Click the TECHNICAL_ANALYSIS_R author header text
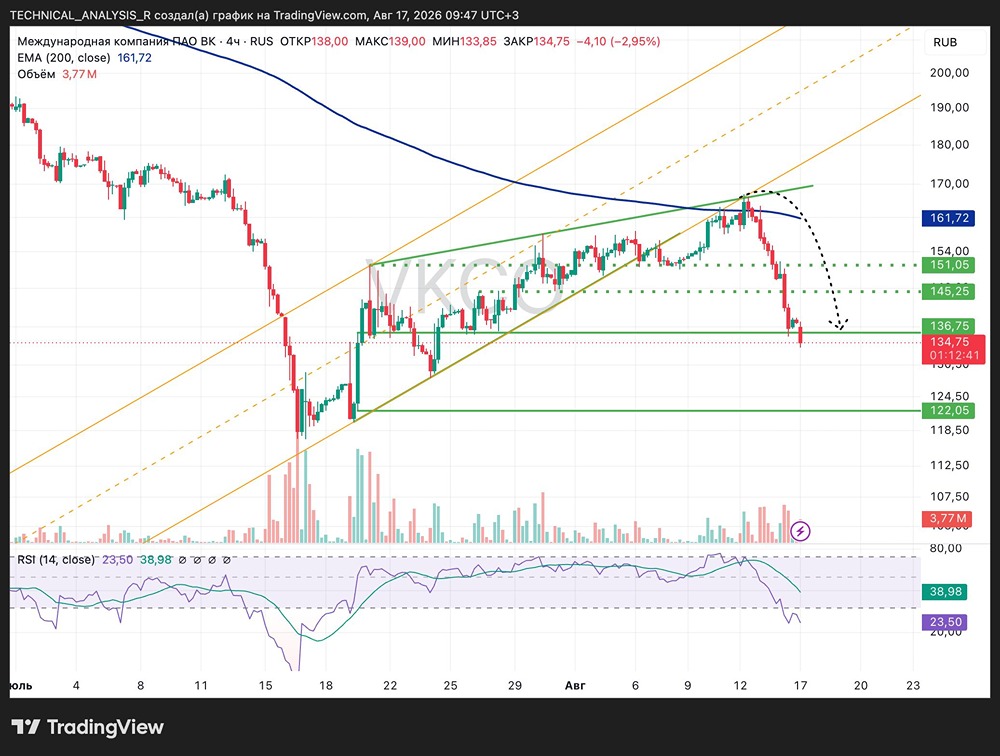 (x=80, y=15)
